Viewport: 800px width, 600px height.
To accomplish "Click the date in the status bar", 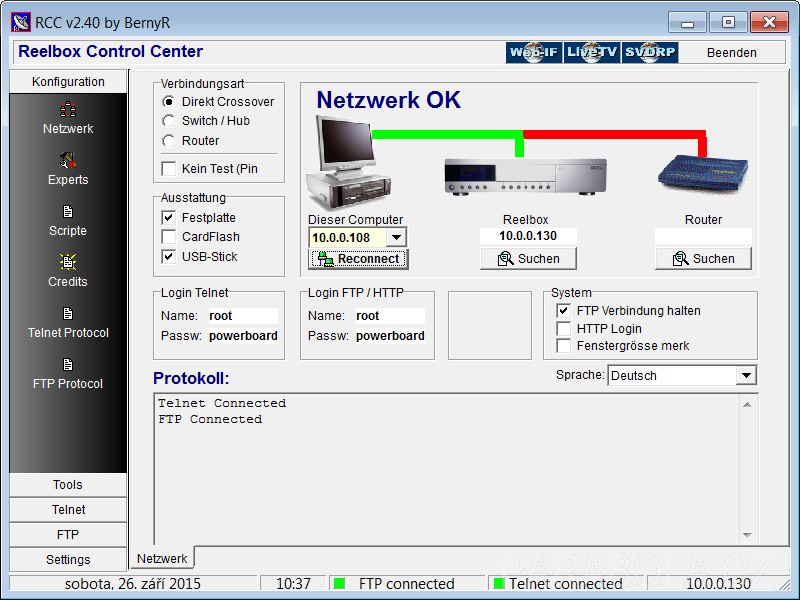I will (133, 583).
